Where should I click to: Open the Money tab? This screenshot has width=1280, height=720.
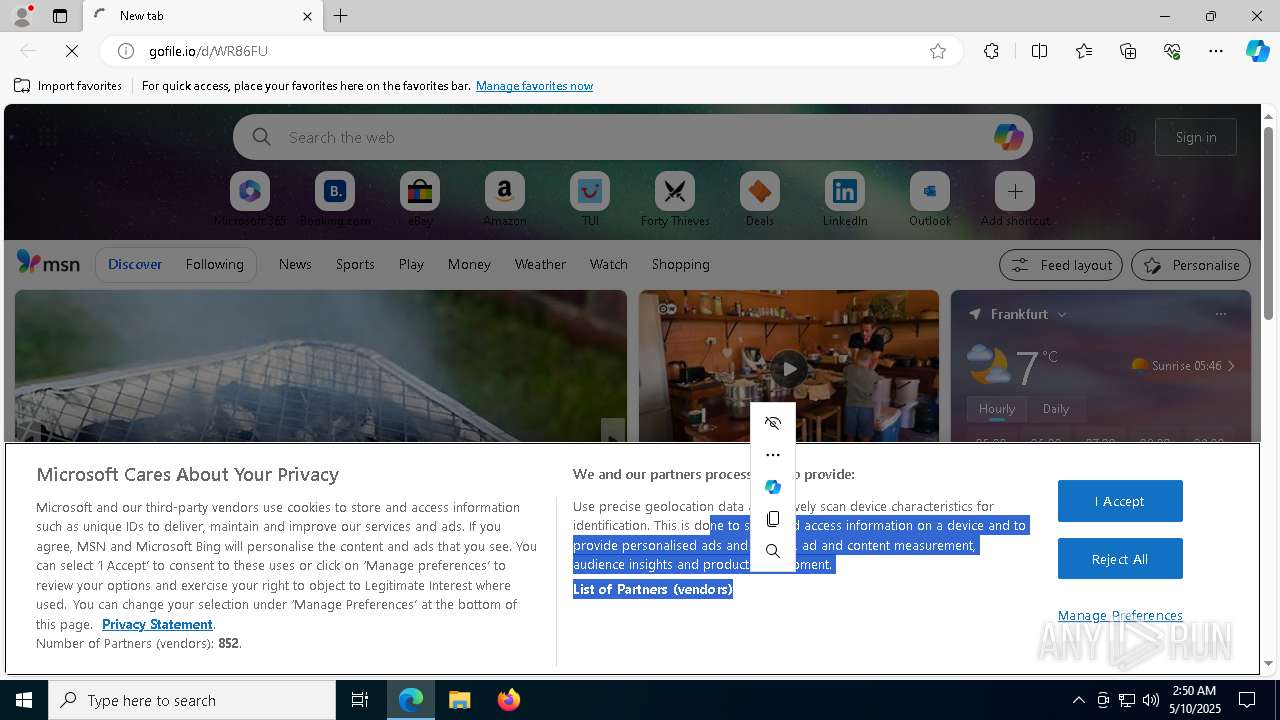coord(469,264)
